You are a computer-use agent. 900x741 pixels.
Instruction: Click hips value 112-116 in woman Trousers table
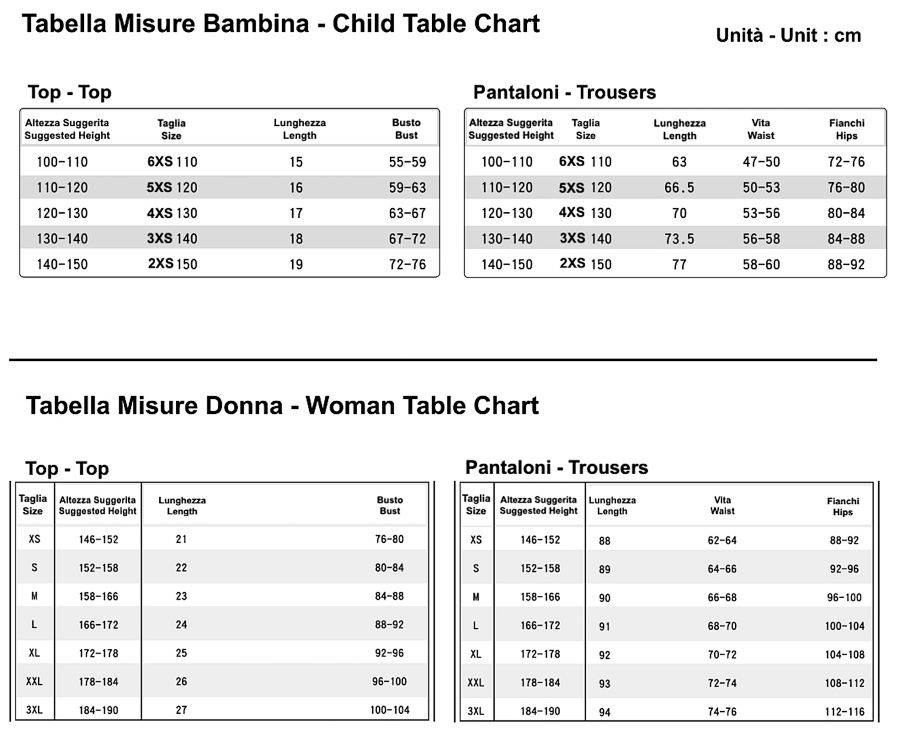(x=844, y=712)
